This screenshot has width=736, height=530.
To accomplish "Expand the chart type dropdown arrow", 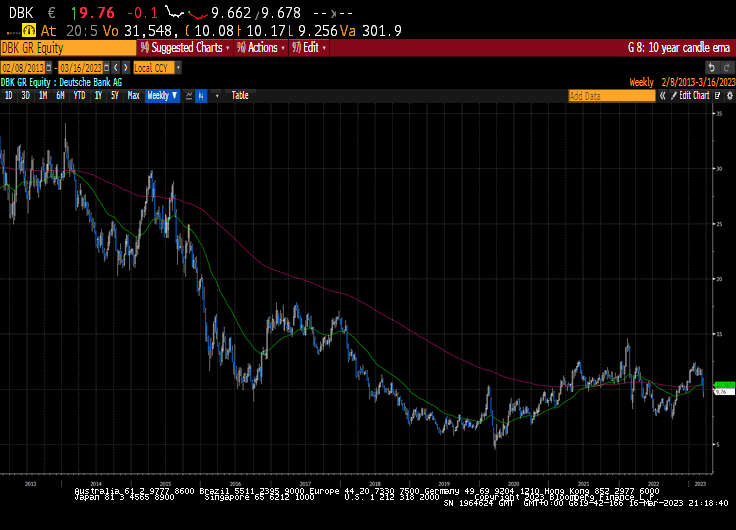I will click(x=217, y=96).
